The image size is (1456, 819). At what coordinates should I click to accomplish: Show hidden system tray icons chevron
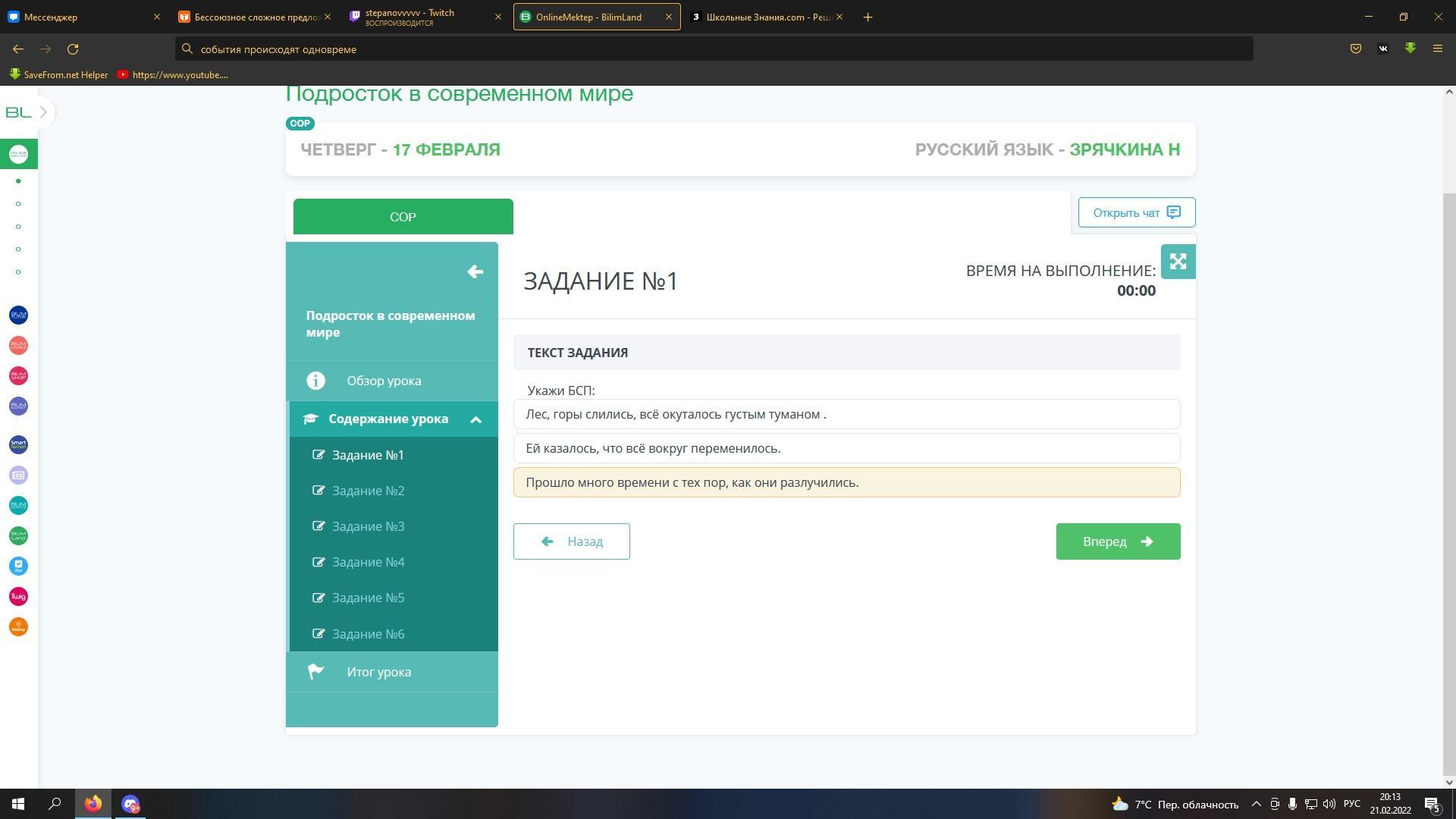(x=1256, y=804)
